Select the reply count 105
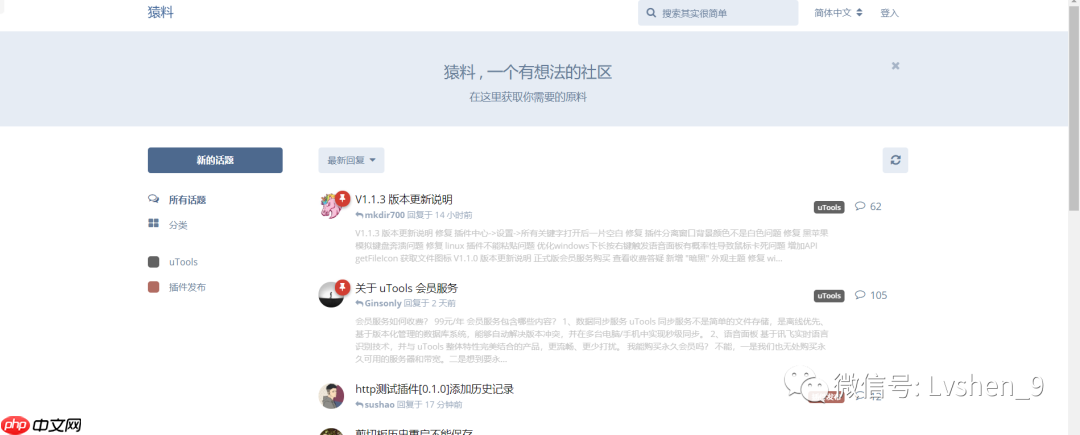 click(871, 295)
